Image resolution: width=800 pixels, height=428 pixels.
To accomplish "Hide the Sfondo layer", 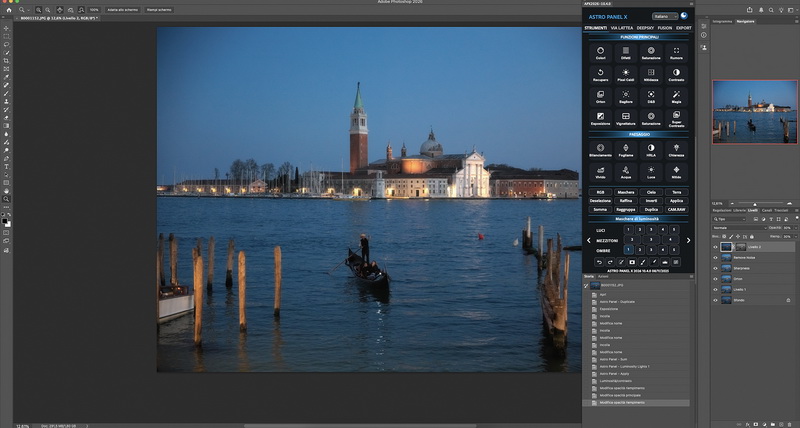I will coord(715,300).
